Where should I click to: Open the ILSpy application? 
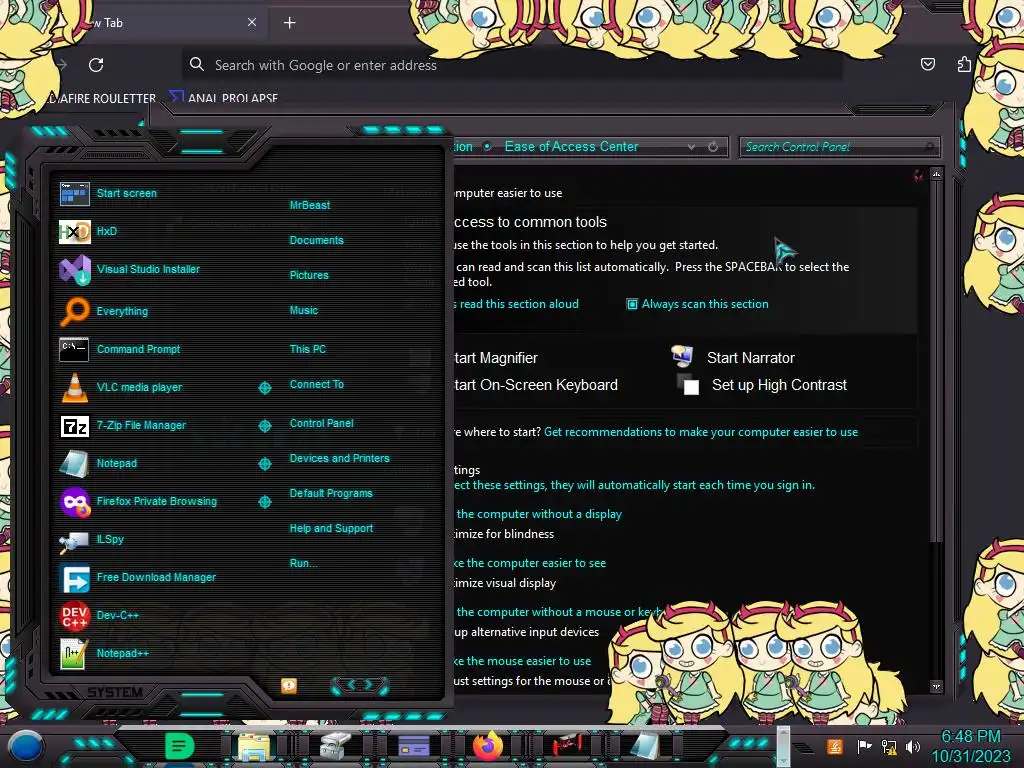click(x=91, y=539)
